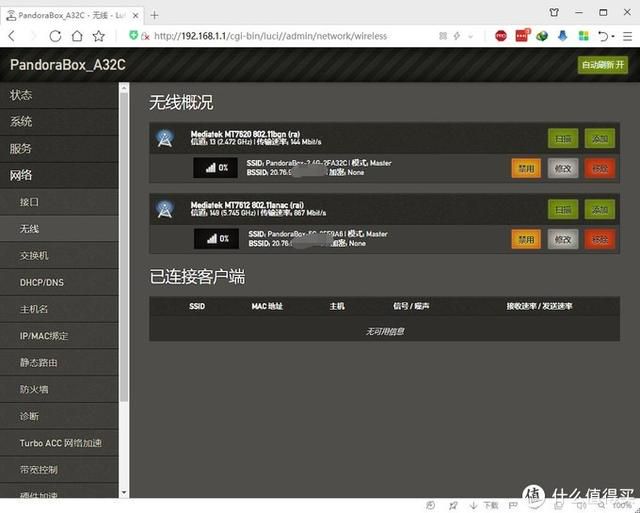
Task: Open 带宽控制 page in sidebar
Action: click(59, 469)
